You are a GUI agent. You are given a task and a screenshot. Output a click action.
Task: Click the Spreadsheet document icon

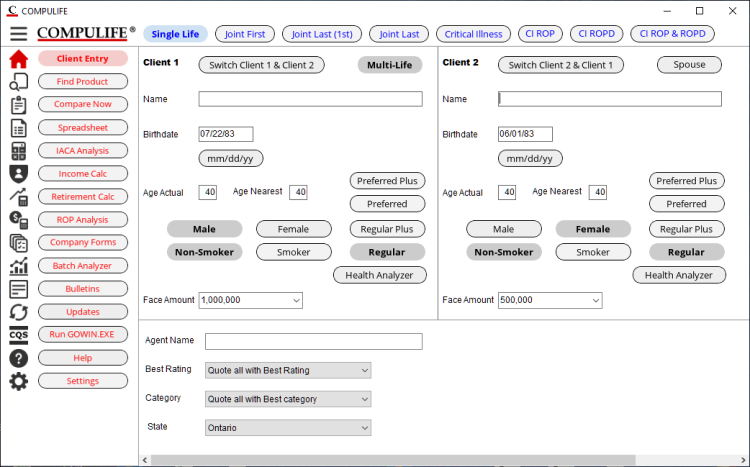(19, 128)
